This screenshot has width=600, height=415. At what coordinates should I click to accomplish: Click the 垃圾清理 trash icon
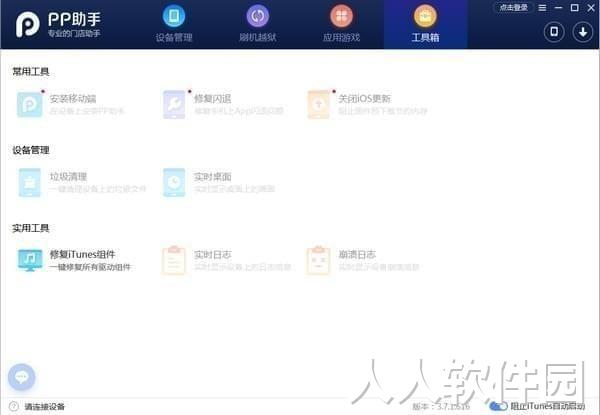click(x=29, y=182)
